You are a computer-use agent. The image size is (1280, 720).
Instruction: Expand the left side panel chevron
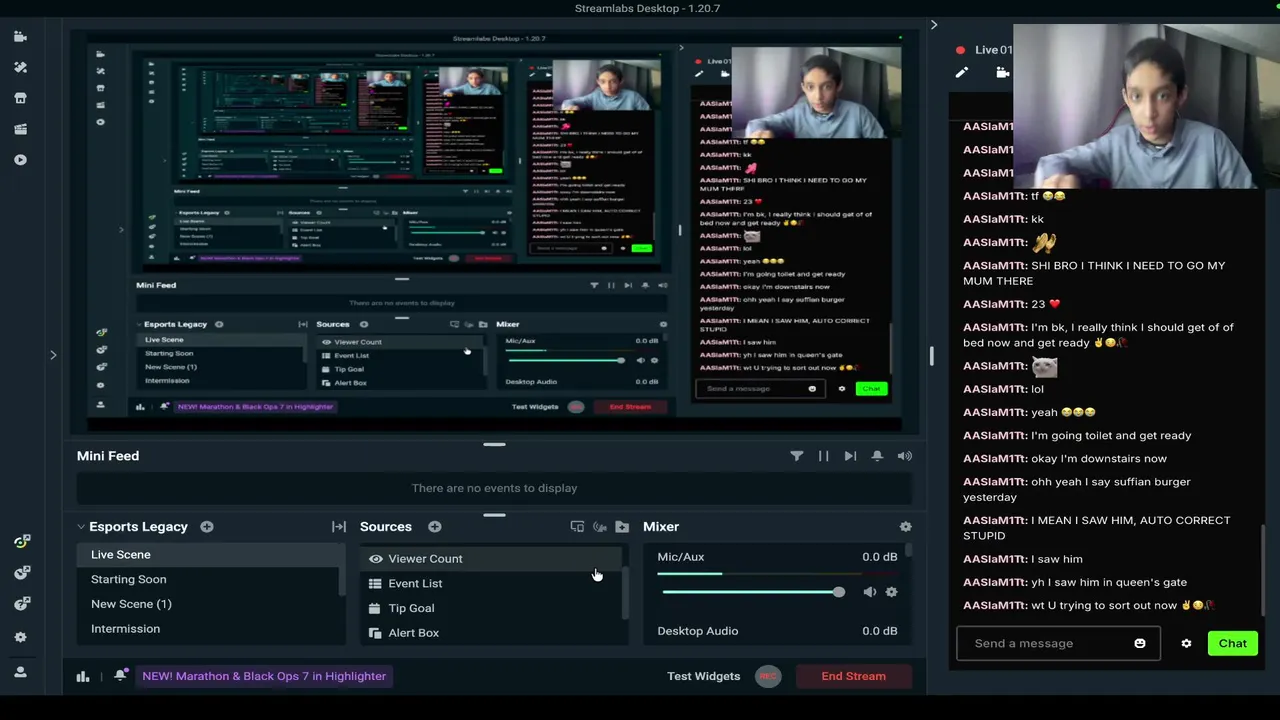pyautogui.click(x=53, y=354)
